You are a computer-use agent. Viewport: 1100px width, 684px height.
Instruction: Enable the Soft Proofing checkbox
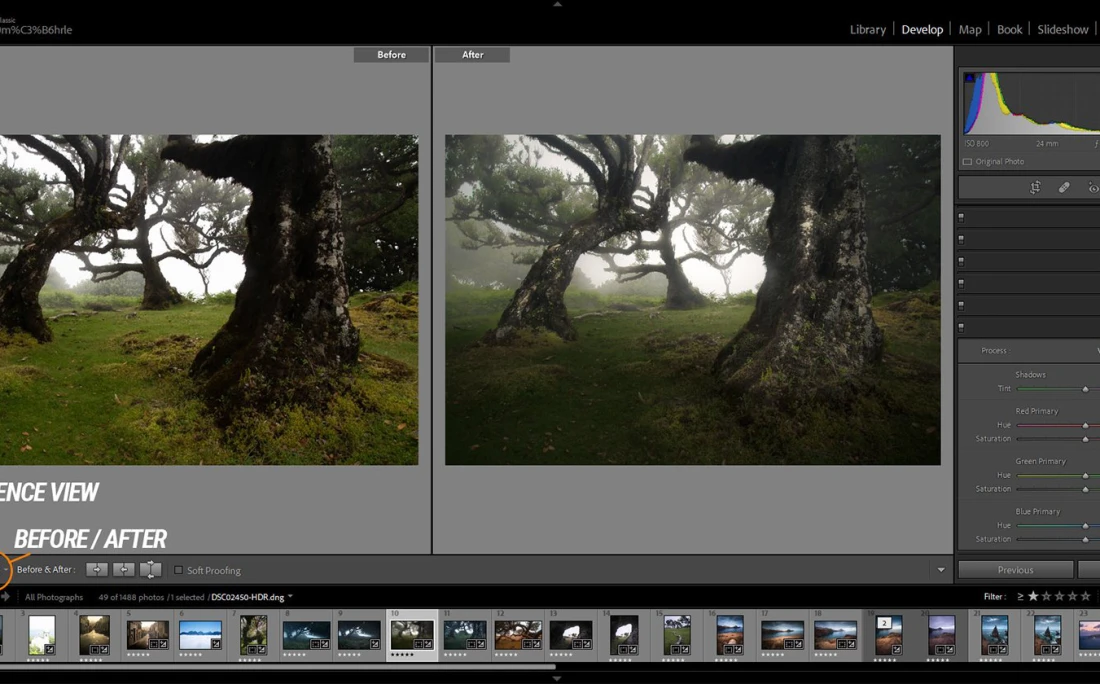pyautogui.click(x=179, y=571)
